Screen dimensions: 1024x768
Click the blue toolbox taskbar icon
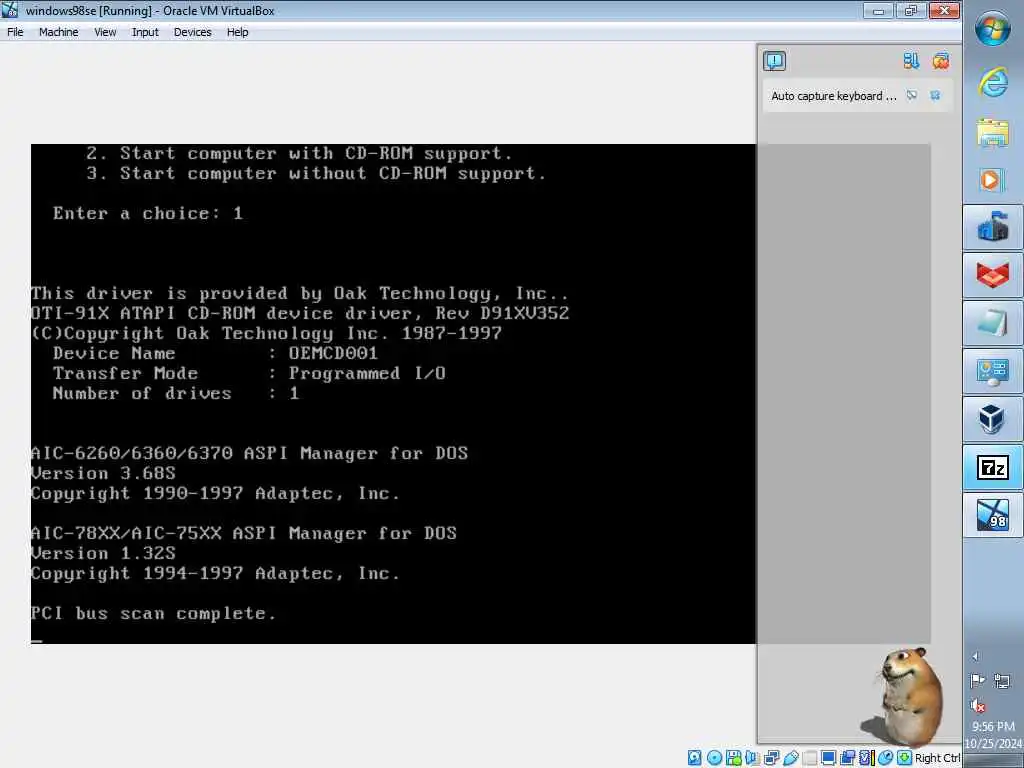point(993,227)
